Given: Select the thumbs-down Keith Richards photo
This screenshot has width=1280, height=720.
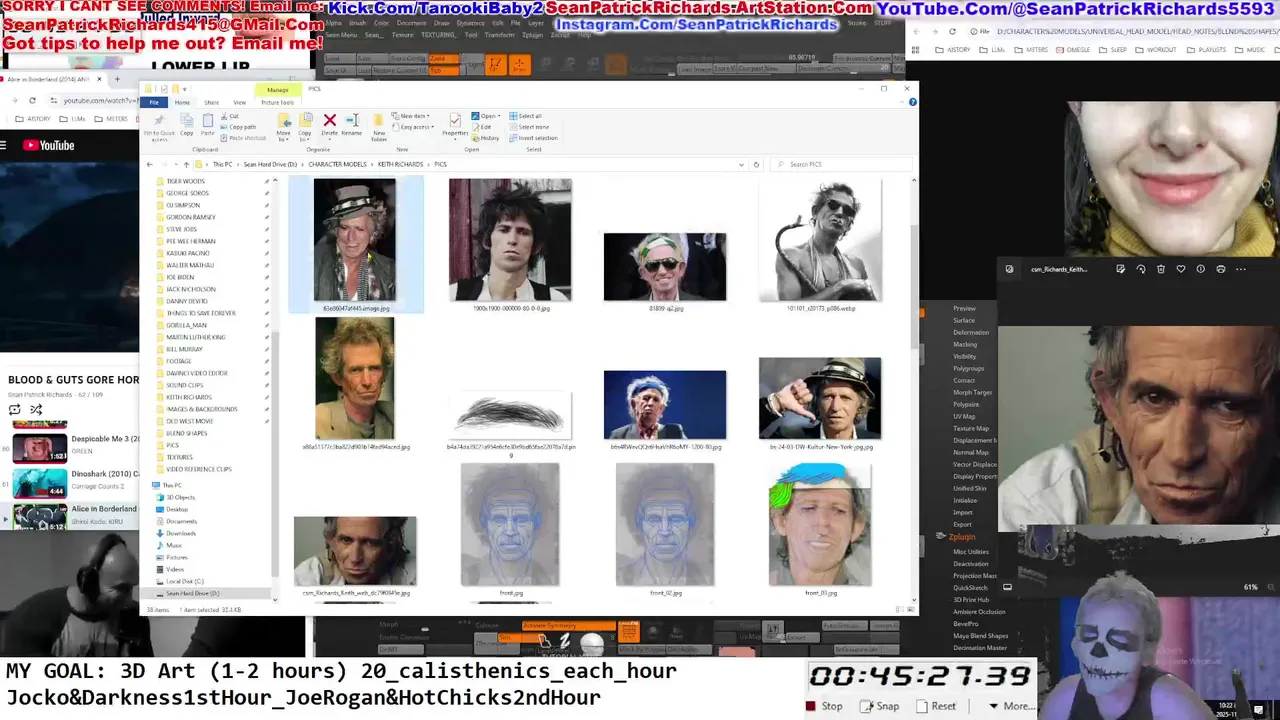Looking at the screenshot, I should pyautogui.click(x=820, y=398).
